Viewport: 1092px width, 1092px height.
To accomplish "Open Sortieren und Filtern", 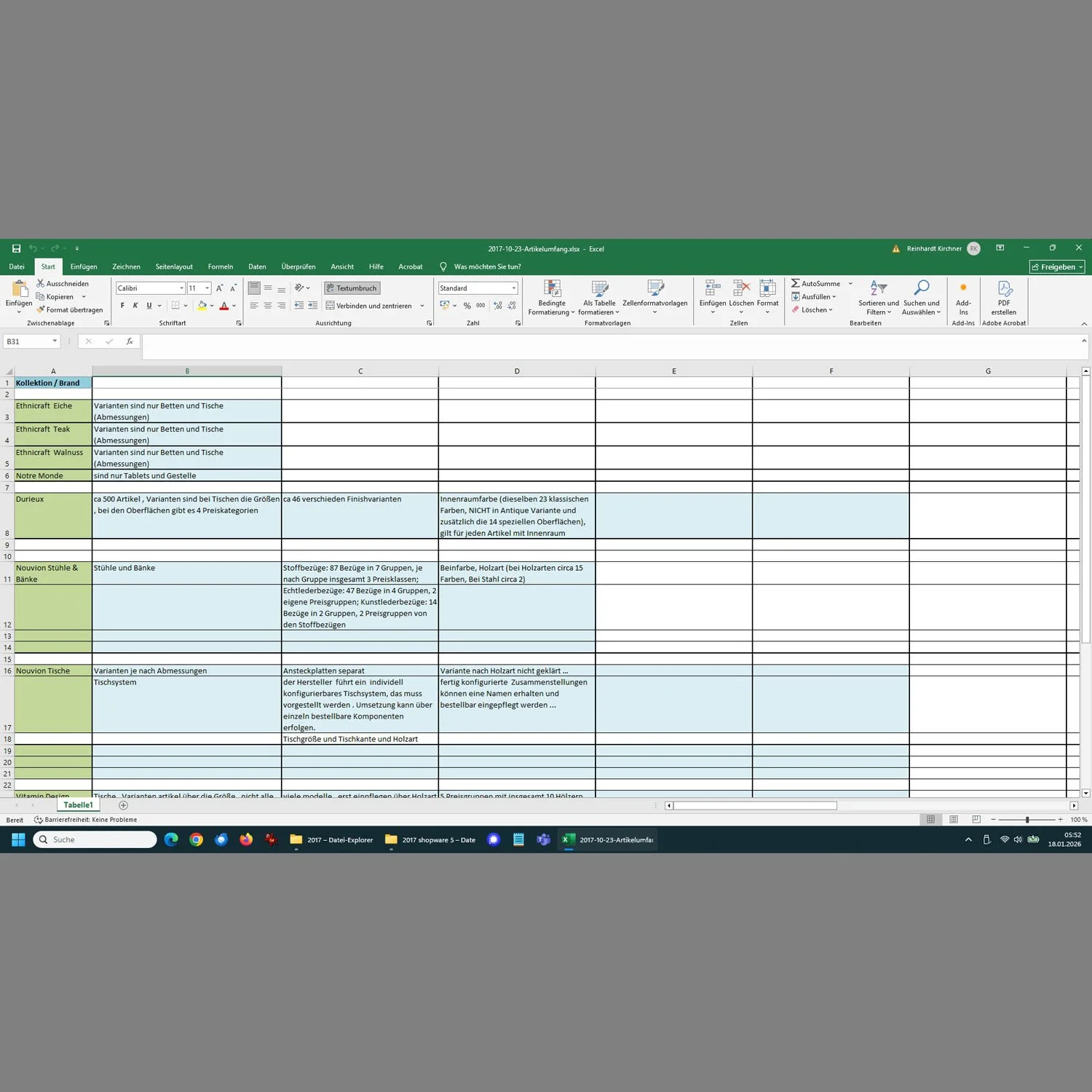I will (x=879, y=298).
